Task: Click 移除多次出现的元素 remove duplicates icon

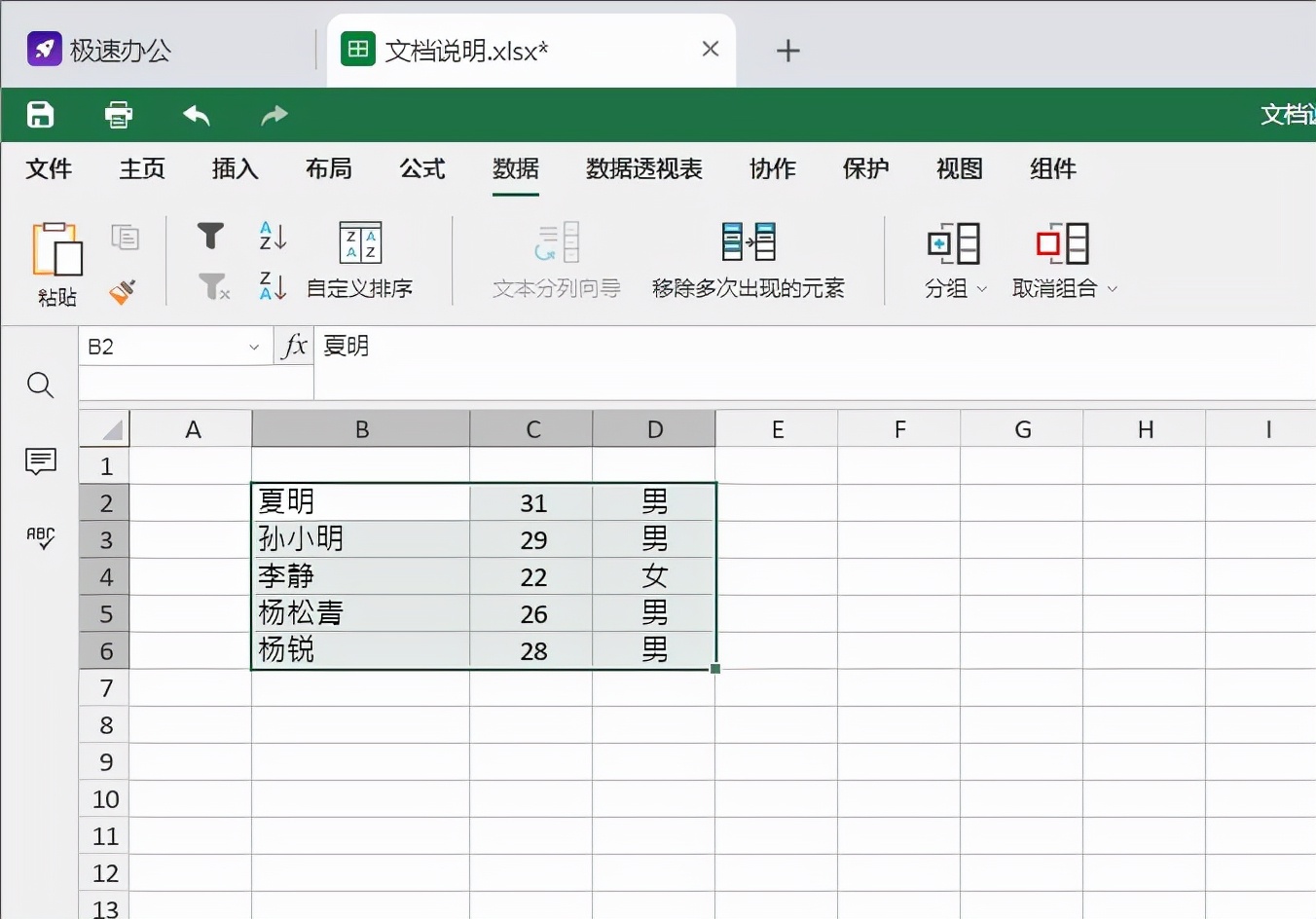Action: (x=748, y=241)
